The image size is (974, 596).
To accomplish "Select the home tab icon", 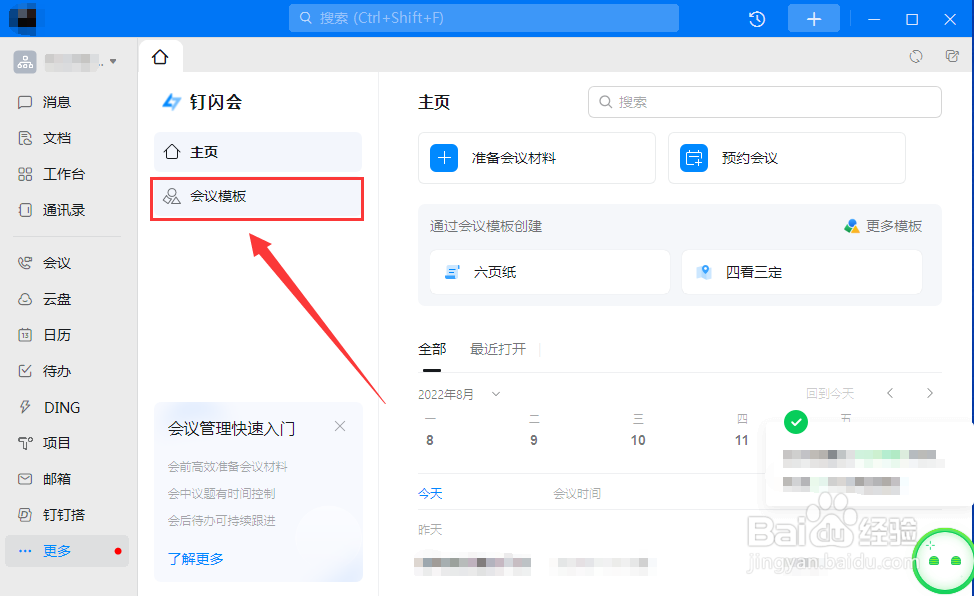I will 160,57.
